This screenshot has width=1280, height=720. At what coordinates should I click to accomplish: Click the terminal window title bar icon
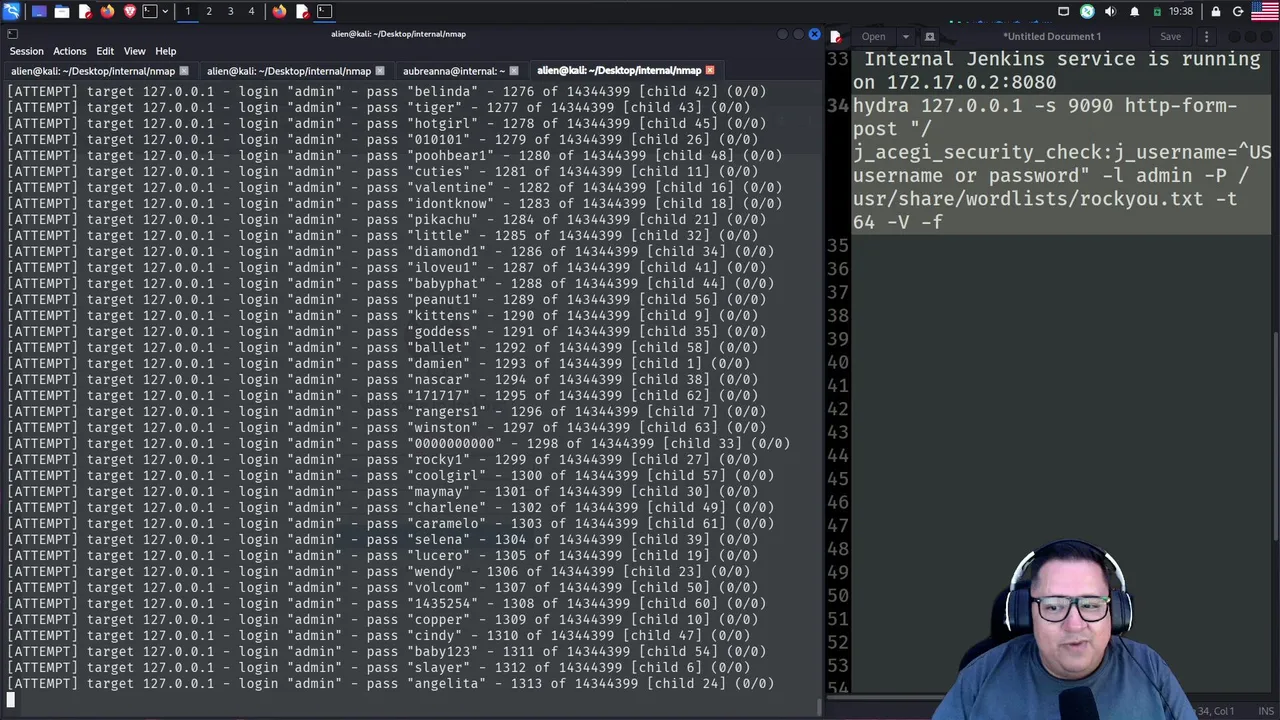pyautogui.click(x=13, y=34)
